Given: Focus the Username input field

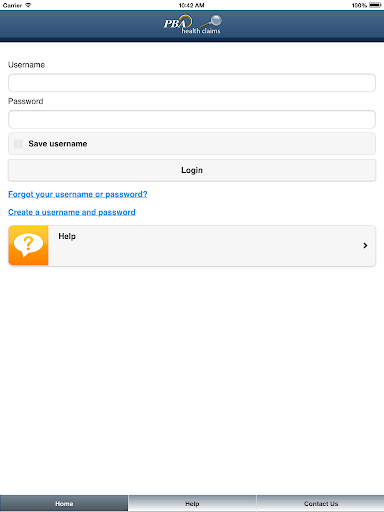Looking at the screenshot, I should [192, 83].
